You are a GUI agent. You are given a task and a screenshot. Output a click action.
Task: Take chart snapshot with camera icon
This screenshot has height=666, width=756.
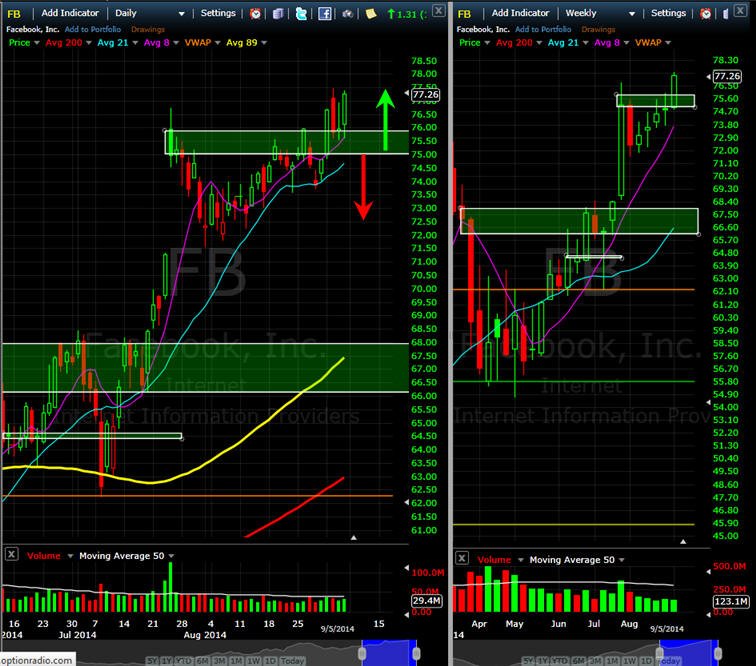(x=347, y=14)
